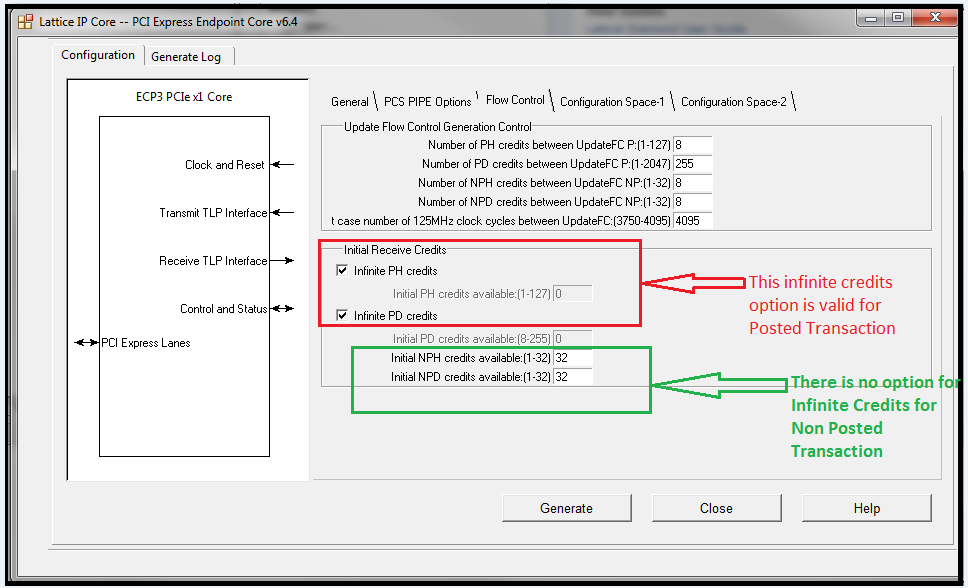The image size is (968, 588).
Task: Uncheck the Infinite PH credits checkbox
Action: pos(342,271)
